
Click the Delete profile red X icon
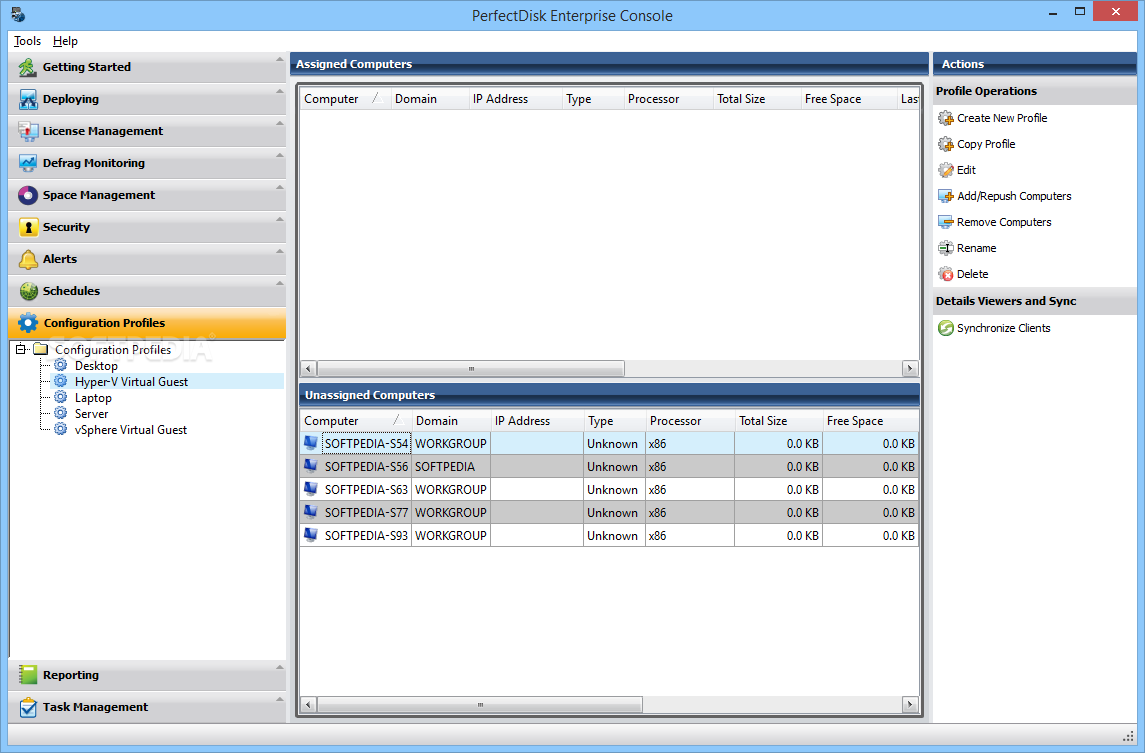click(x=946, y=274)
